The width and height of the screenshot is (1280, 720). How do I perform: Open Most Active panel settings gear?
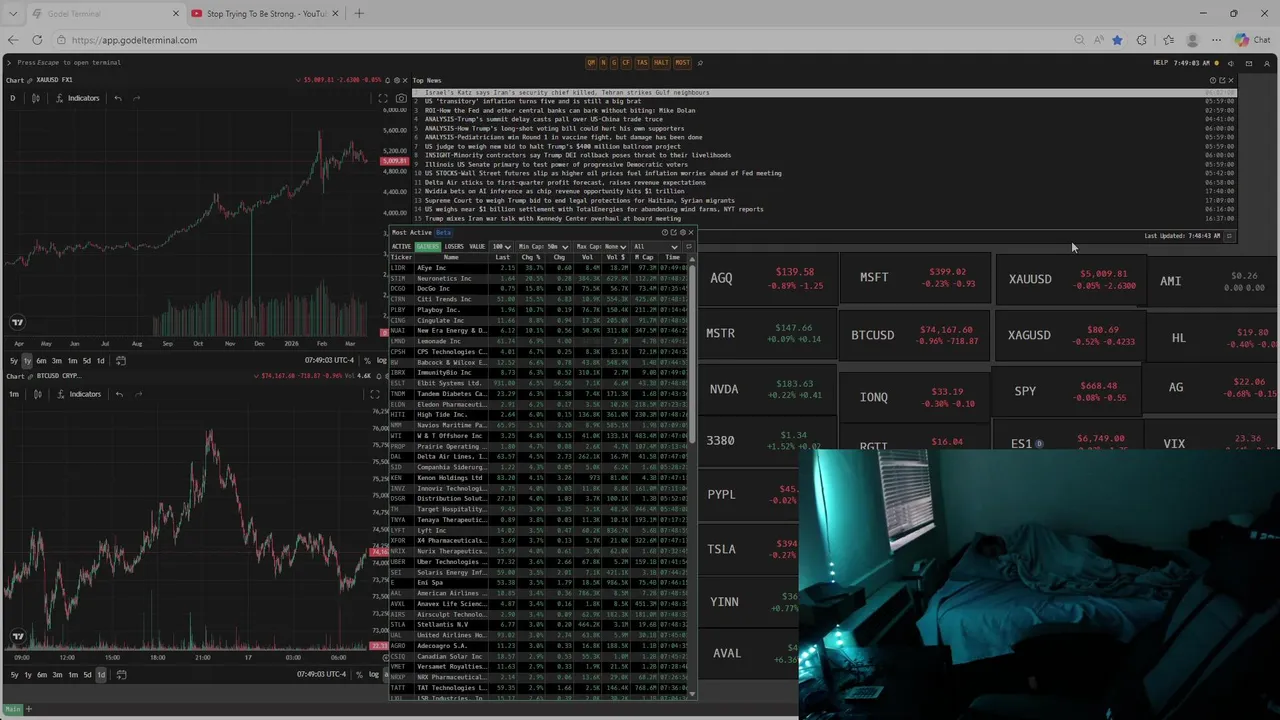click(x=682, y=232)
